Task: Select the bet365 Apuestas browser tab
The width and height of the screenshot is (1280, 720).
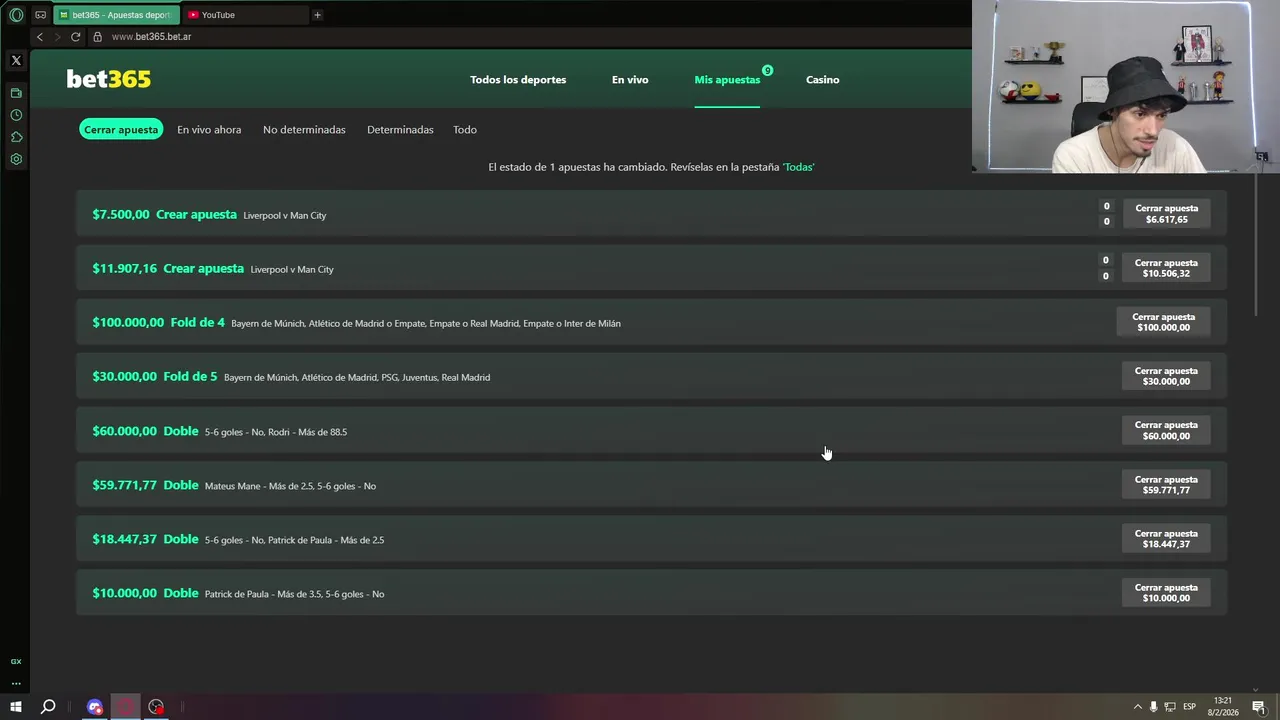Action: tap(116, 15)
